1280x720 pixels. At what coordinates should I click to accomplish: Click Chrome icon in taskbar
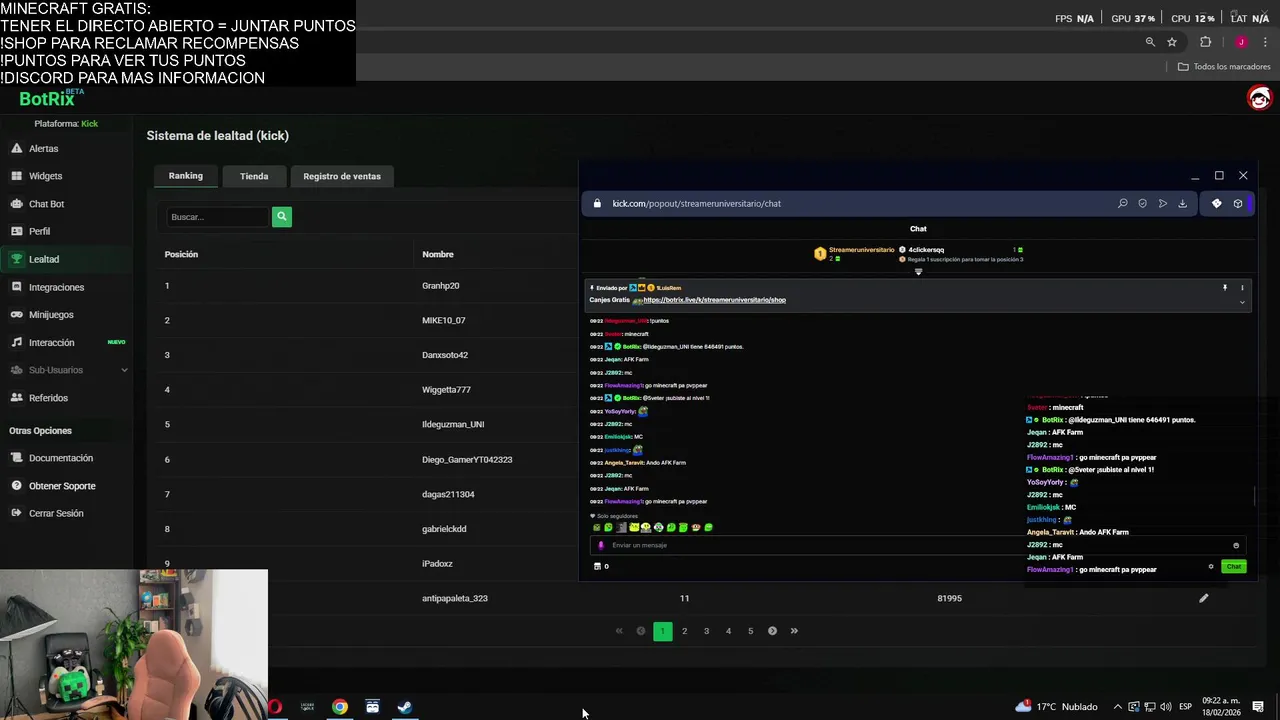[x=340, y=707]
